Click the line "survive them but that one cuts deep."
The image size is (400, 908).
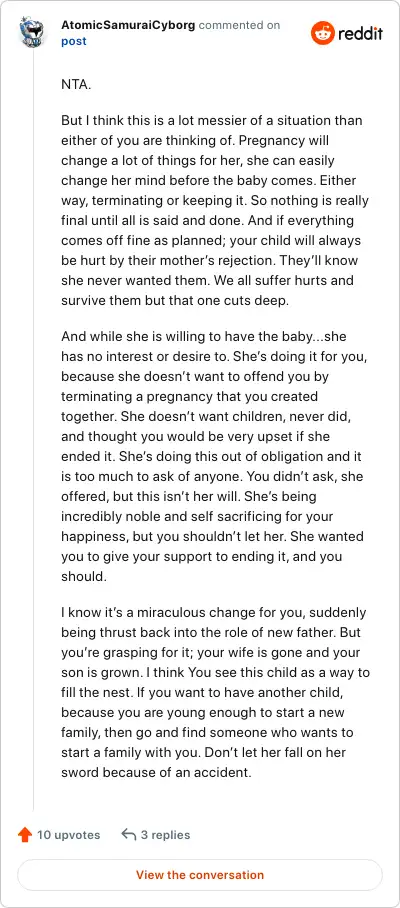pyautogui.click(x=178, y=302)
